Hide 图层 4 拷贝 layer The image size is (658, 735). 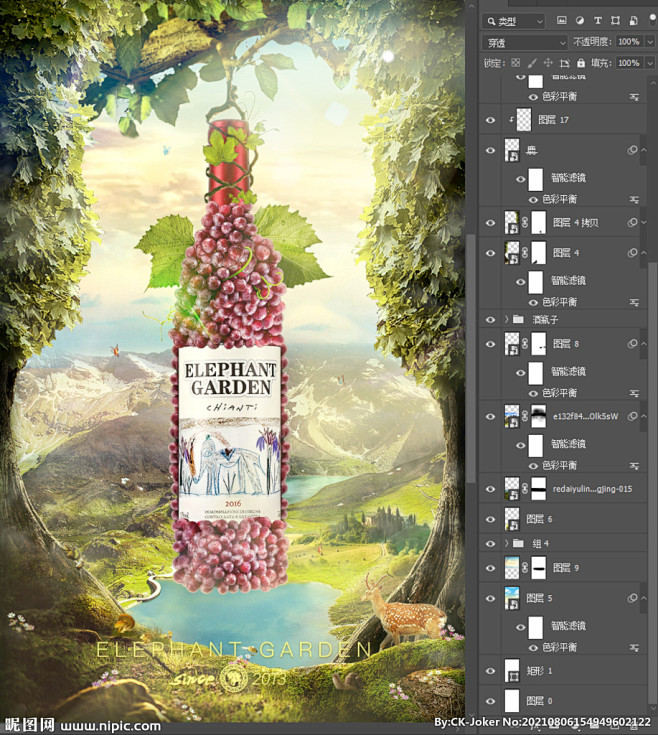(490, 223)
